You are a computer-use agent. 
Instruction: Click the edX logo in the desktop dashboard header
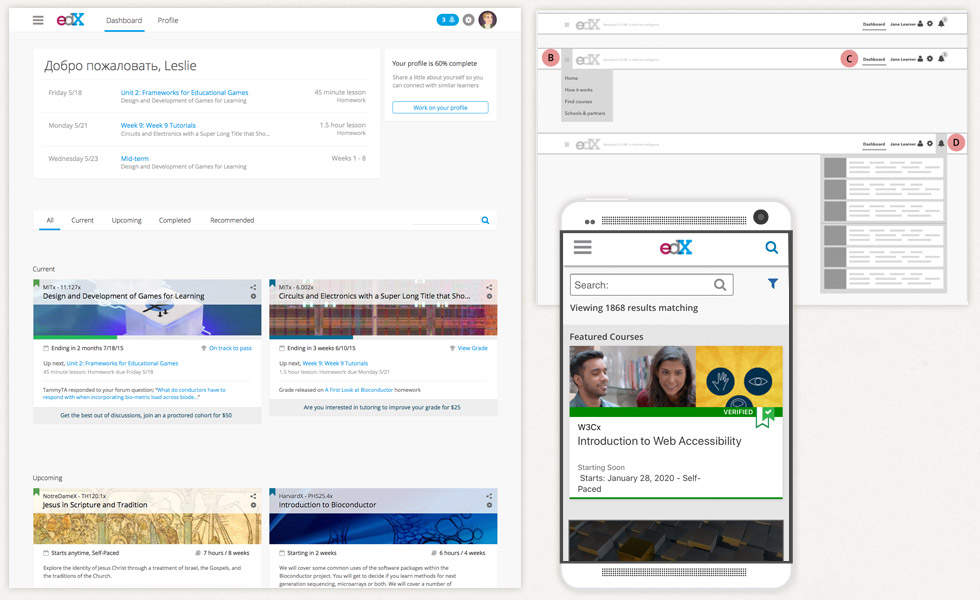[70, 20]
